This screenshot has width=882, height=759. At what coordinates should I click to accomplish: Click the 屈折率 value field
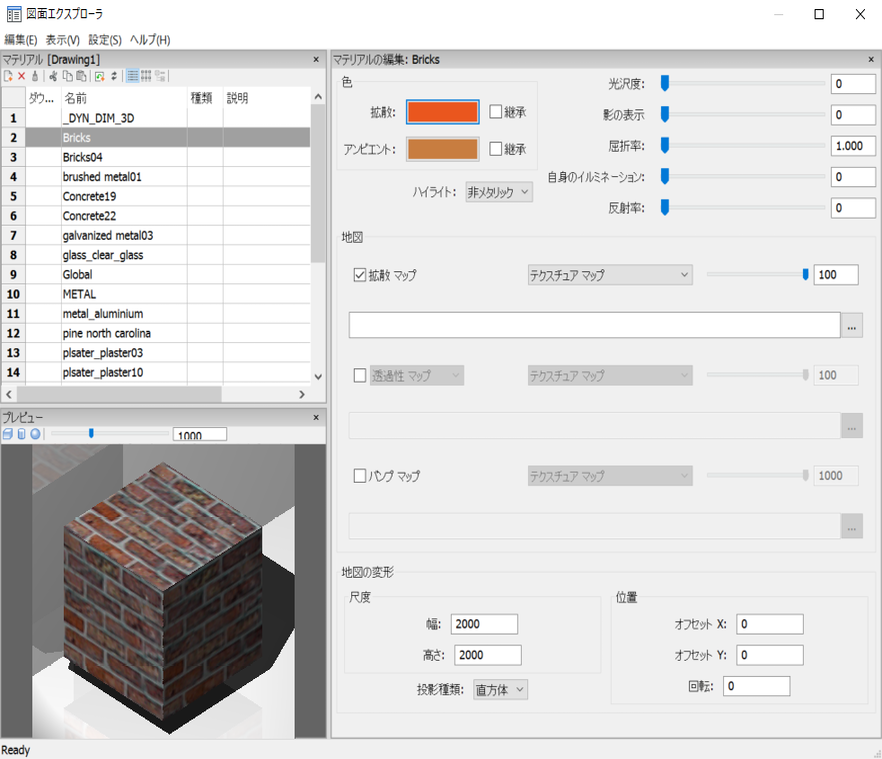[x=853, y=146]
